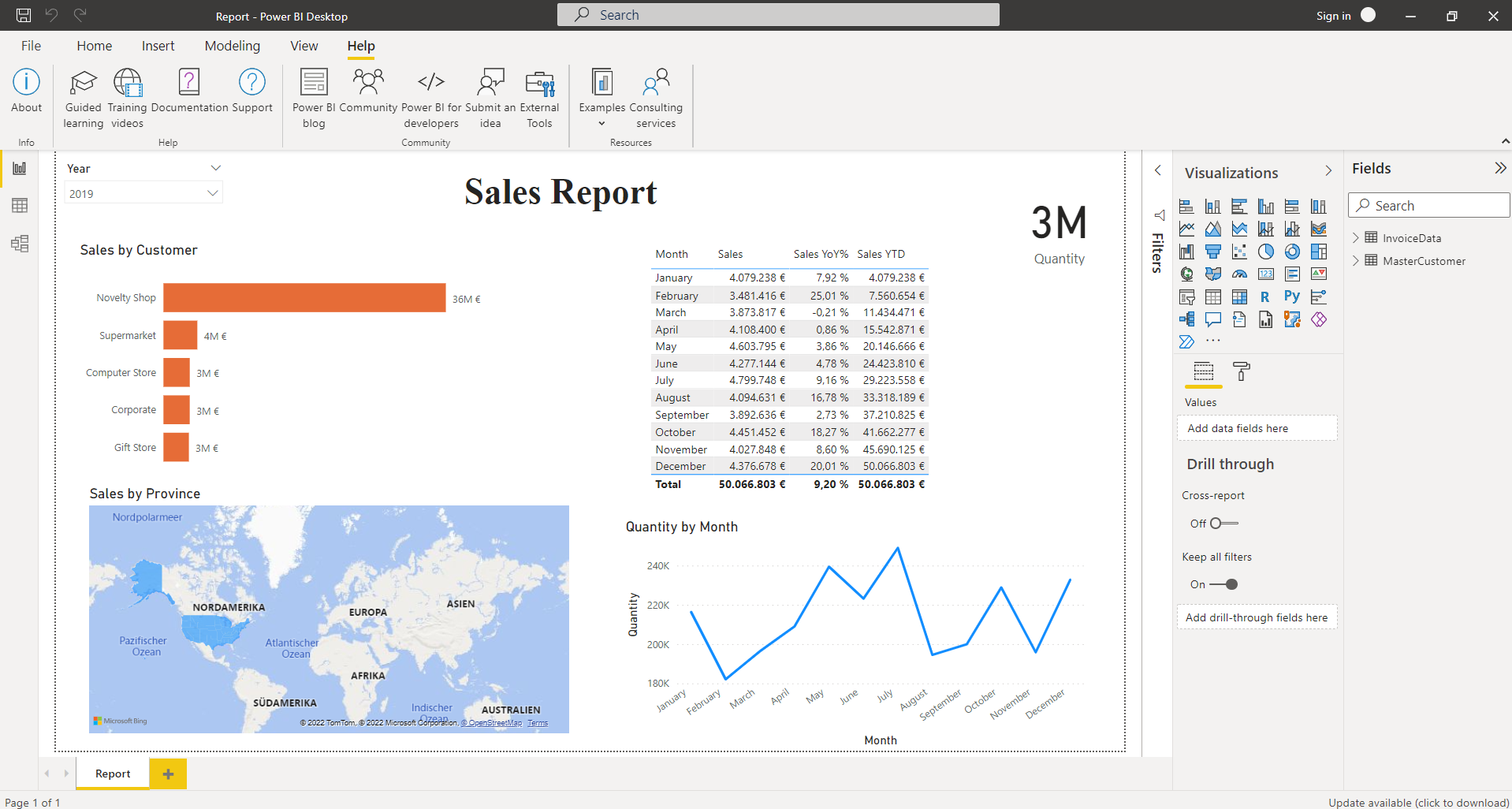
Task: Select the donut chart visual
Action: (x=1292, y=252)
